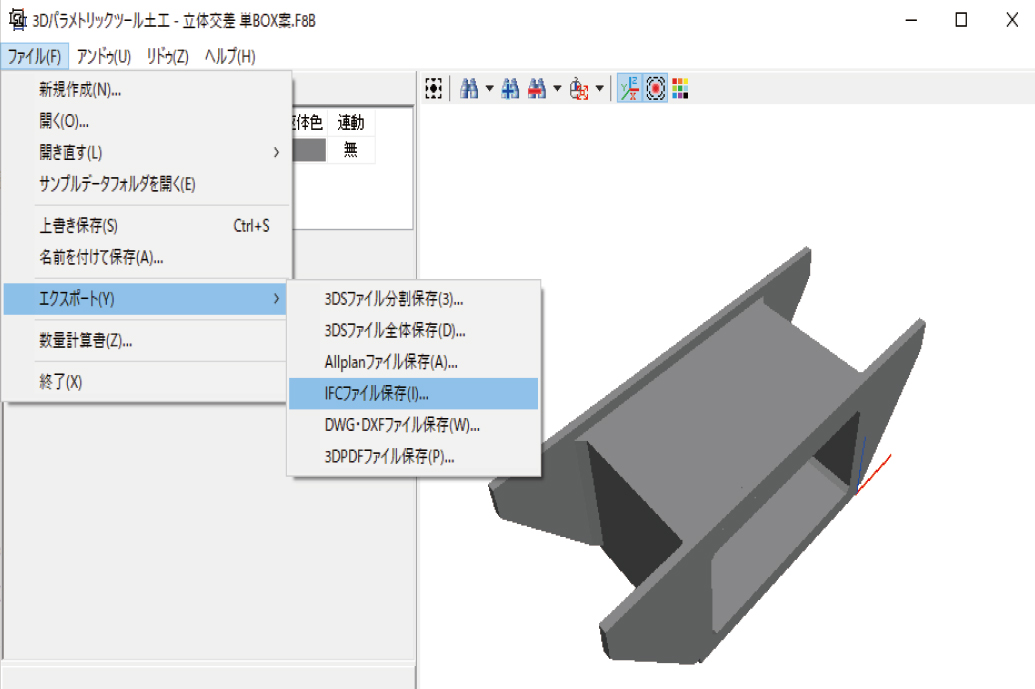Screen dimensions: 1035x689
Task: Select IFCファイル保存(I)... export option
Action: click(x=414, y=394)
